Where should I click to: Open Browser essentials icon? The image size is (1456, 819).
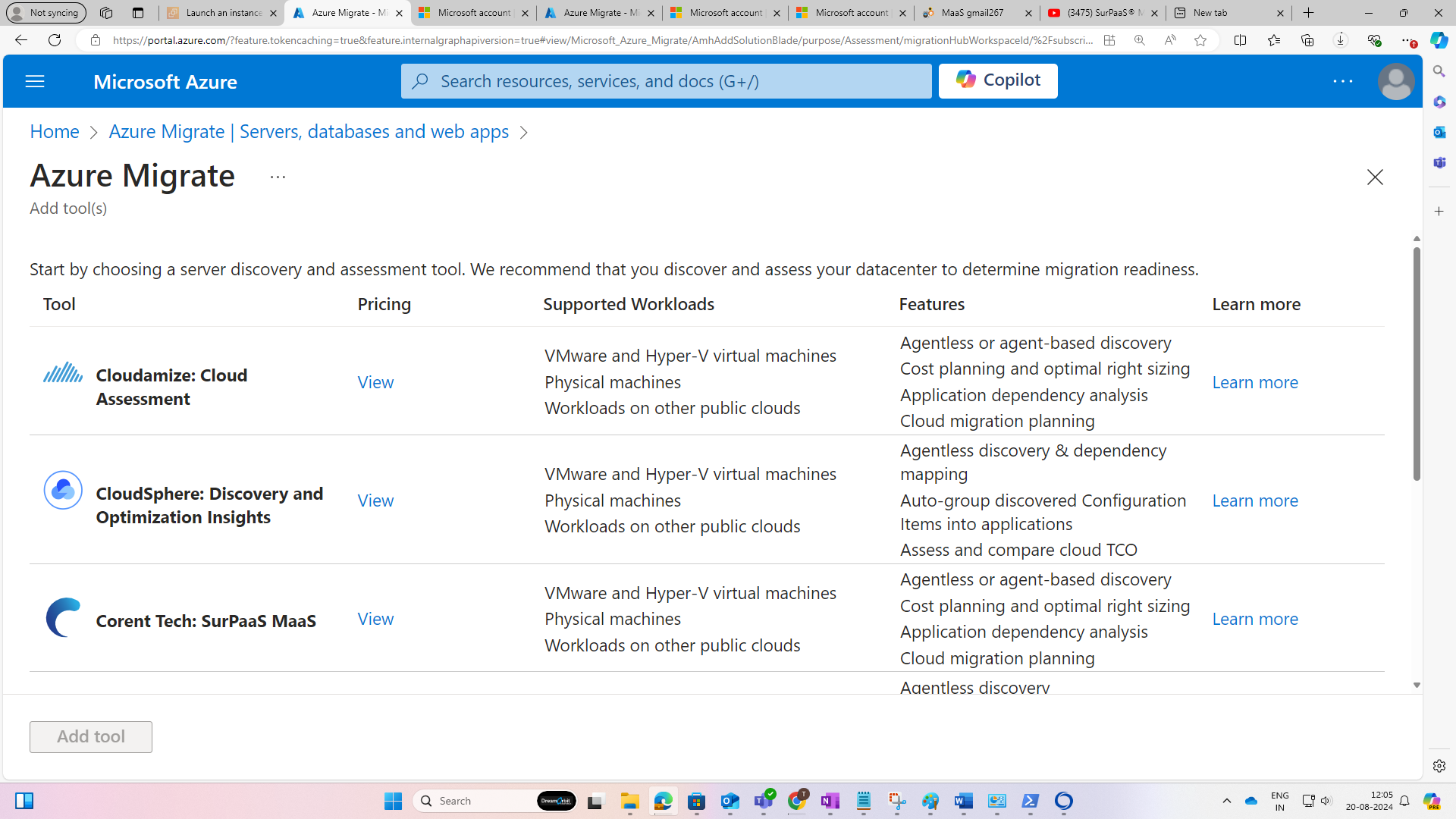point(1374,40)
